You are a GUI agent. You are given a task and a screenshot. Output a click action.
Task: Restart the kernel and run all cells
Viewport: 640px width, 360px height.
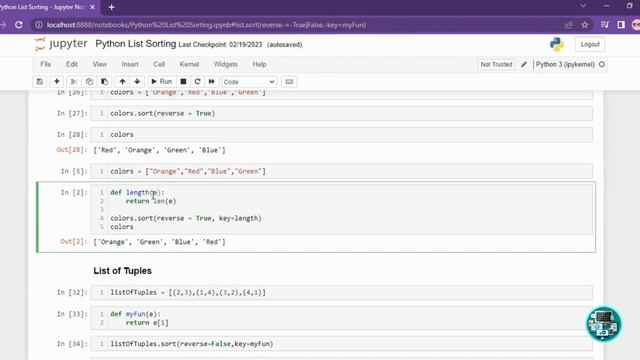pyautogui.click(x=211, y=82)
